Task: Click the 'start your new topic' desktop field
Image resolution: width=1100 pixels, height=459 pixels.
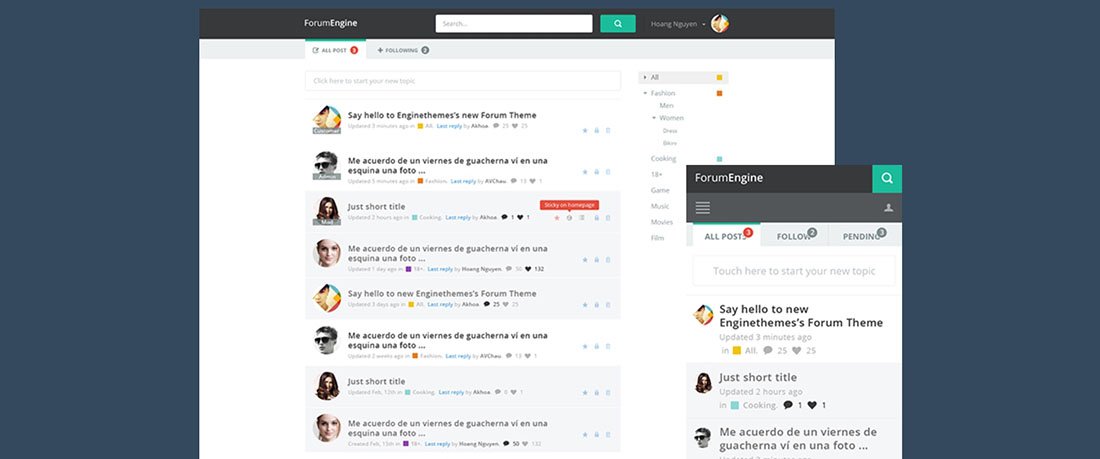Action: pos(462,81)
